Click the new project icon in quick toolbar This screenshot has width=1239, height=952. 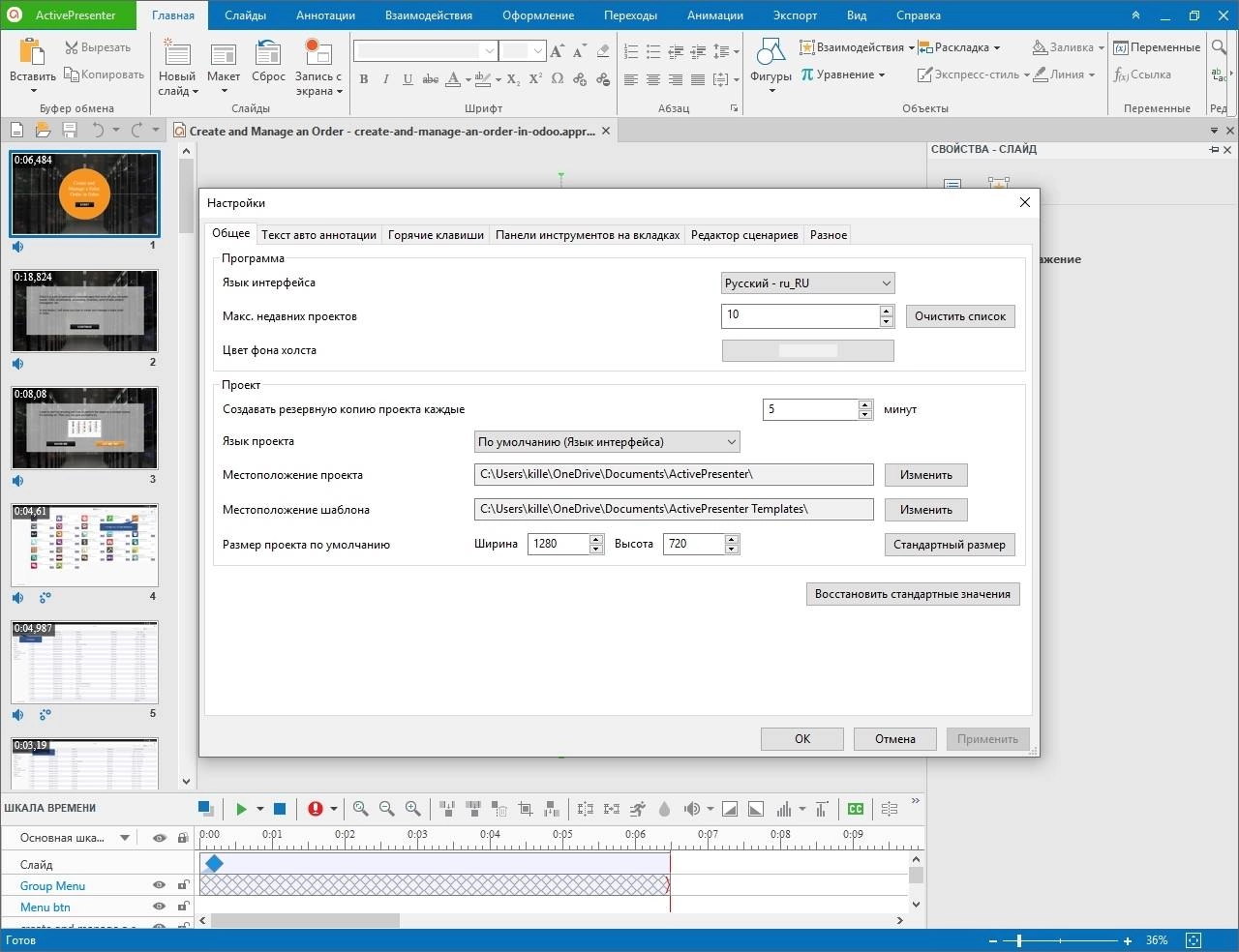[x=16, y=130]
